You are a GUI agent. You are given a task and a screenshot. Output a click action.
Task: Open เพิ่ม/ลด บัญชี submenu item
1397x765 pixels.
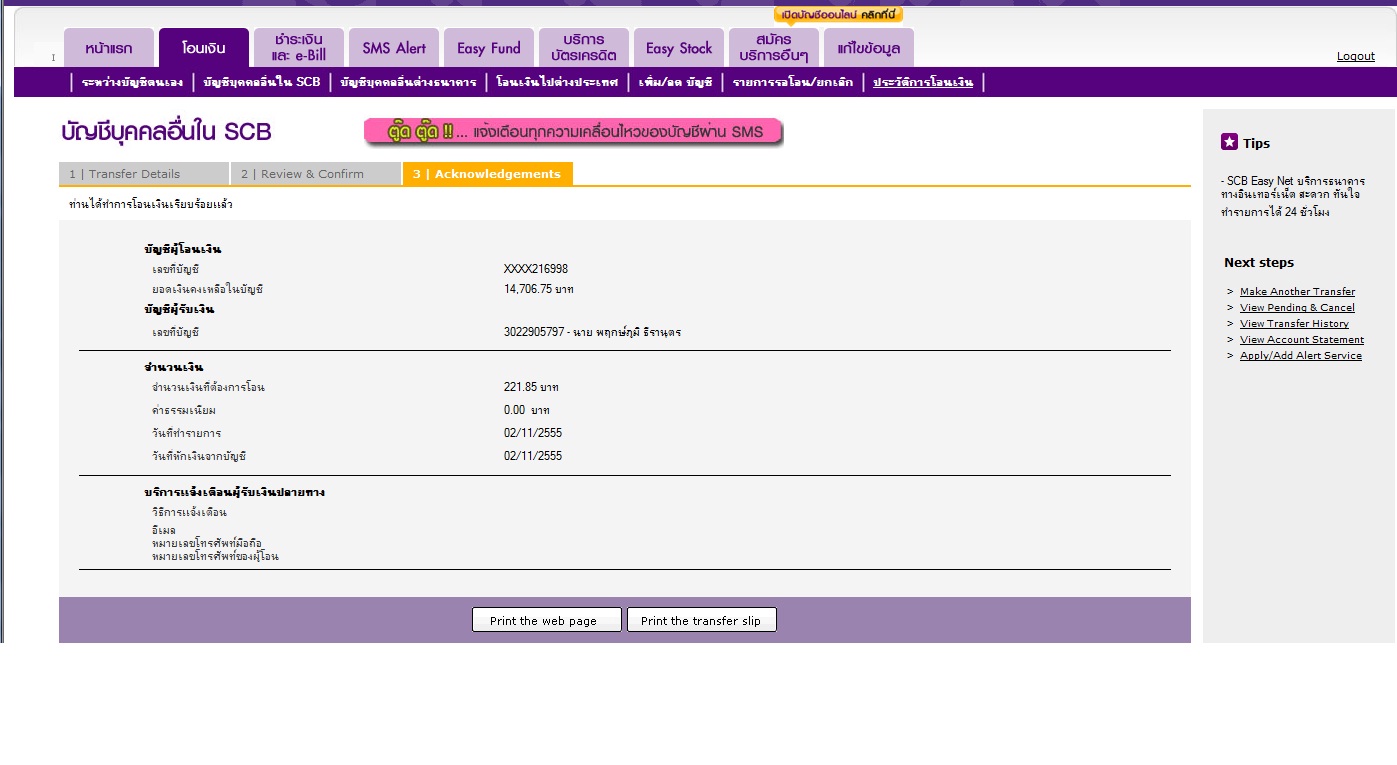[x=676, y=82]
